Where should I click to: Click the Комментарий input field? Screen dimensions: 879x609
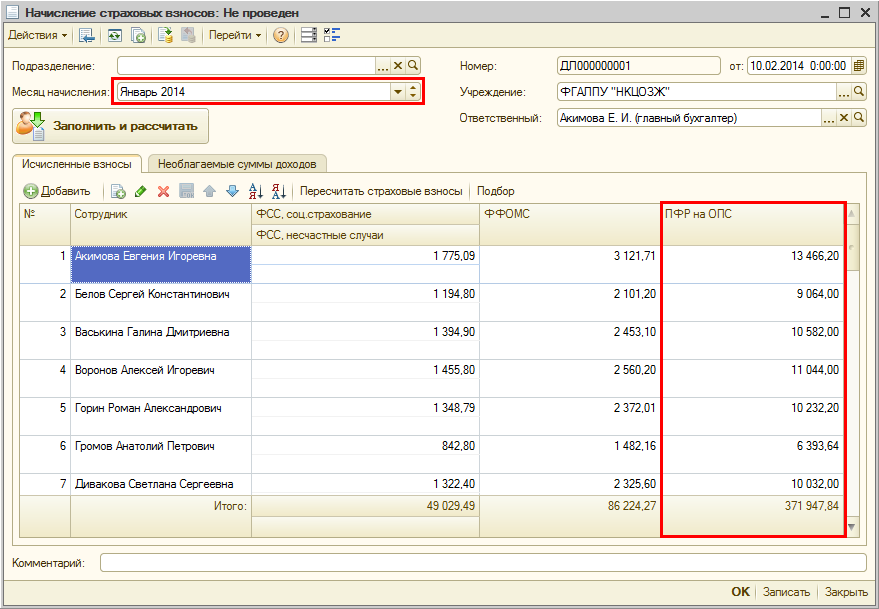tap(482, 563)
